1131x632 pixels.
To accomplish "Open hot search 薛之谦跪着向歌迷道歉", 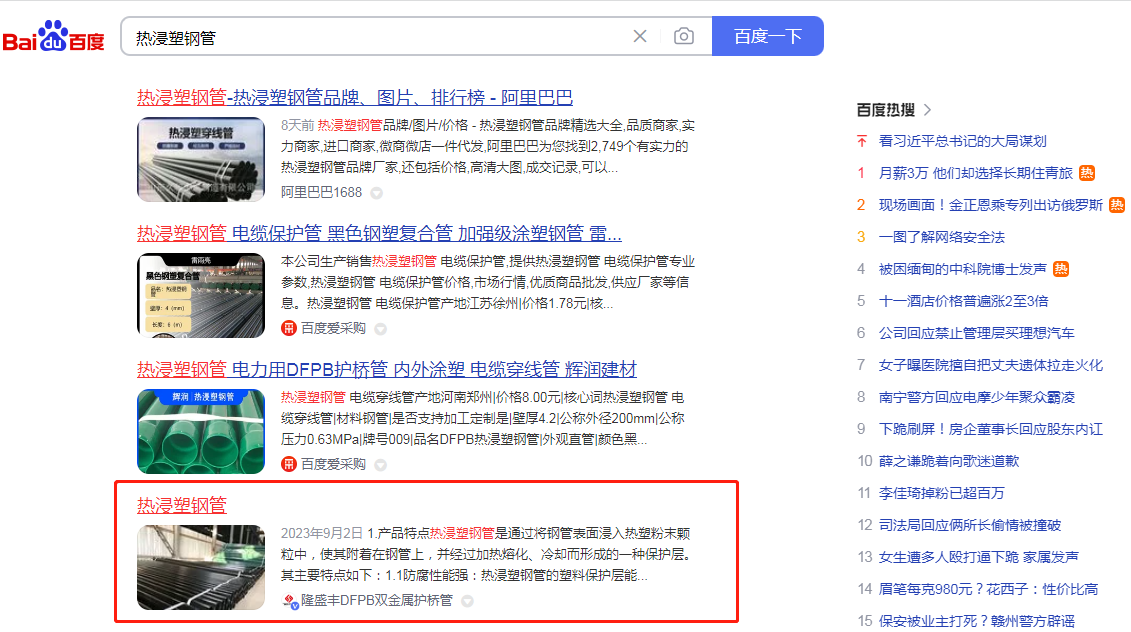I will click(x=949, y=461).
